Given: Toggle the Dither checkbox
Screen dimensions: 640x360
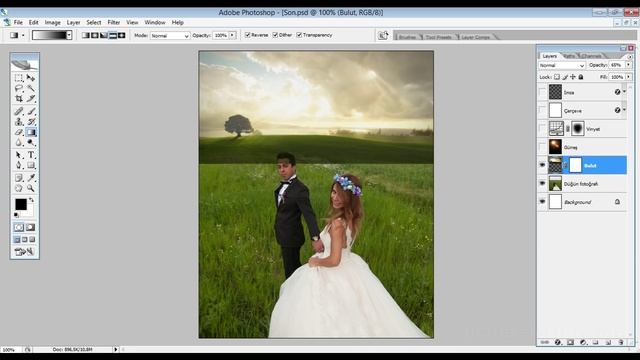Looking at the screenshot, I should point(275,35).
